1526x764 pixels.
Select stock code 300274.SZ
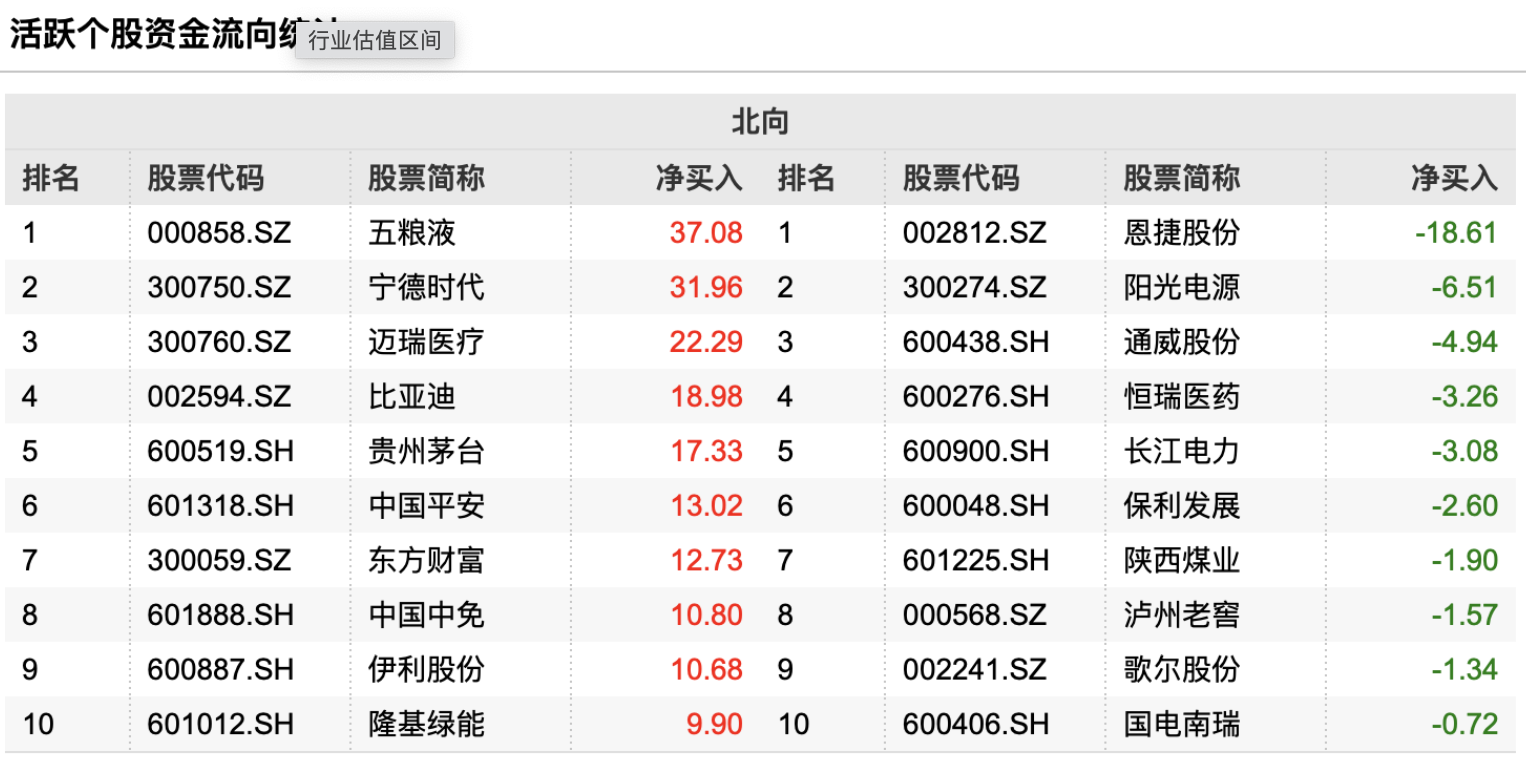pos(975,288)
